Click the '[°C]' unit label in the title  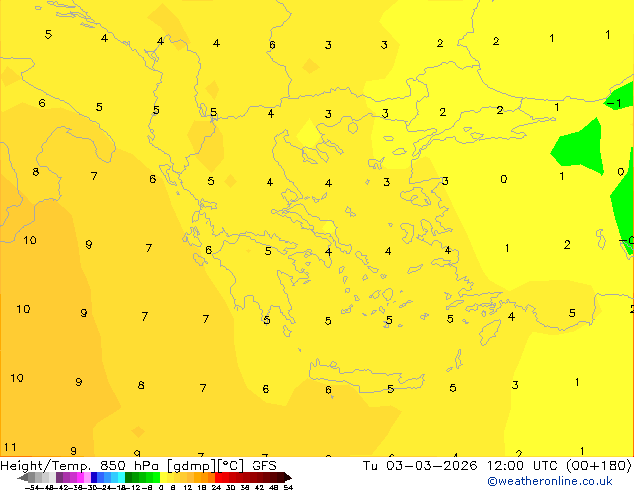[x=231, y=466]
